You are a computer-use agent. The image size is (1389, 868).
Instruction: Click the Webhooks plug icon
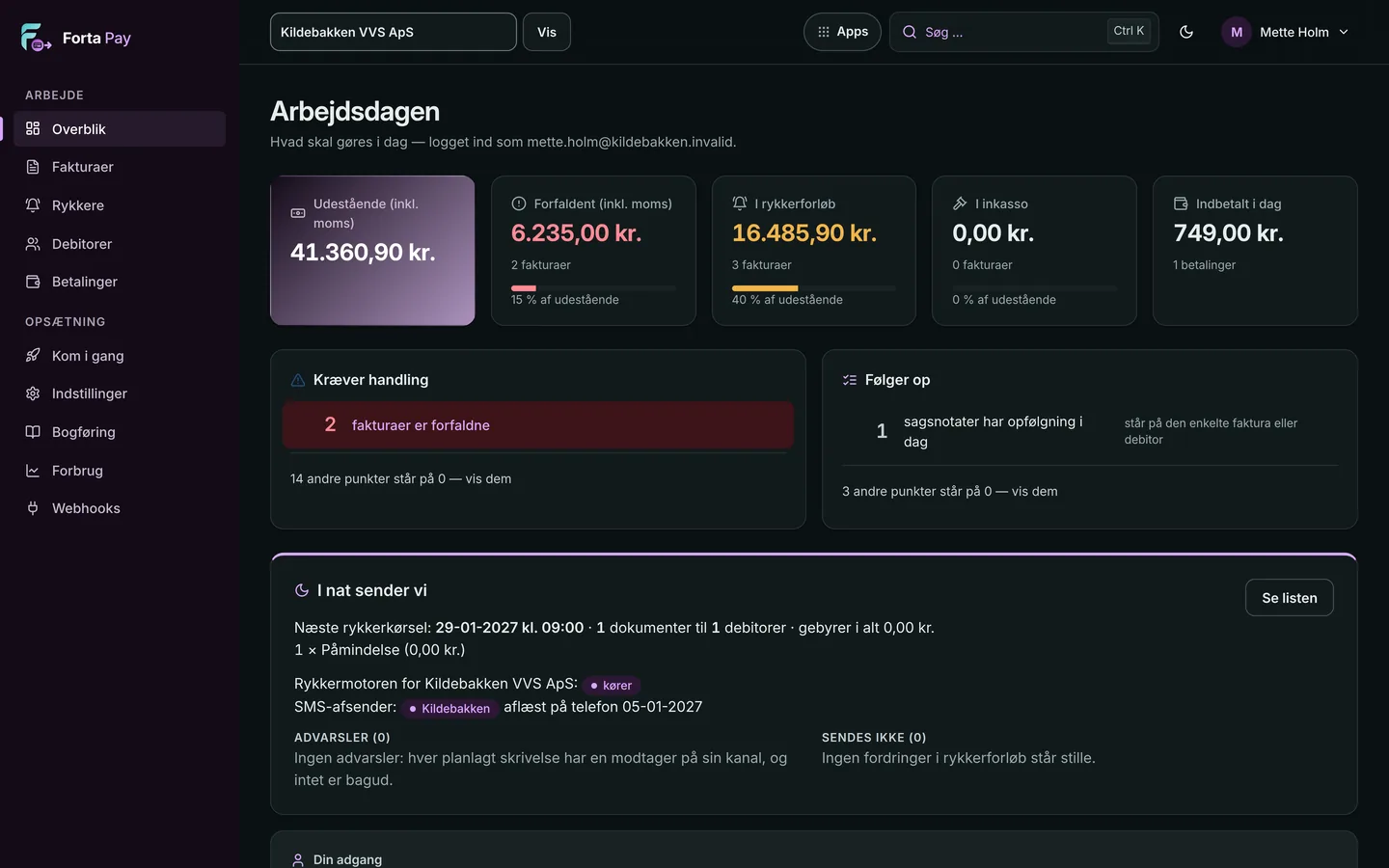click(33, 508)
